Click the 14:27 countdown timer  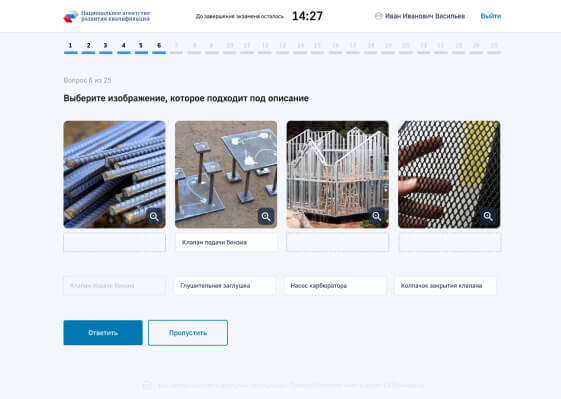(x=307, y=16)
